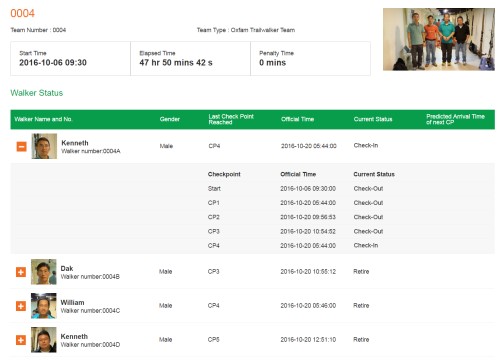This screenshot has width=500, height=360.
Task: Click the CP1 checkpoint label
Action: click(214, 203)
